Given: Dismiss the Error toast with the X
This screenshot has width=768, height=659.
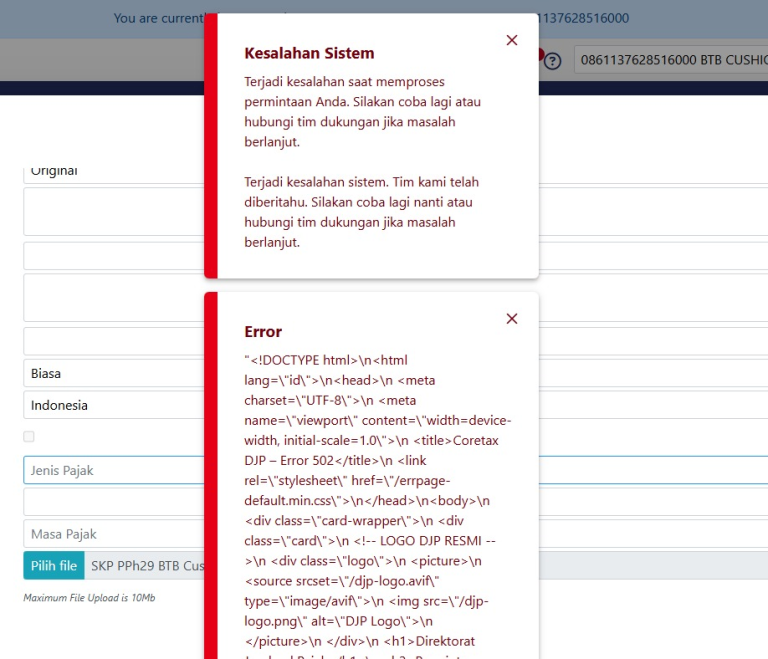Looking at the screenshot, I should coord(512,319).
